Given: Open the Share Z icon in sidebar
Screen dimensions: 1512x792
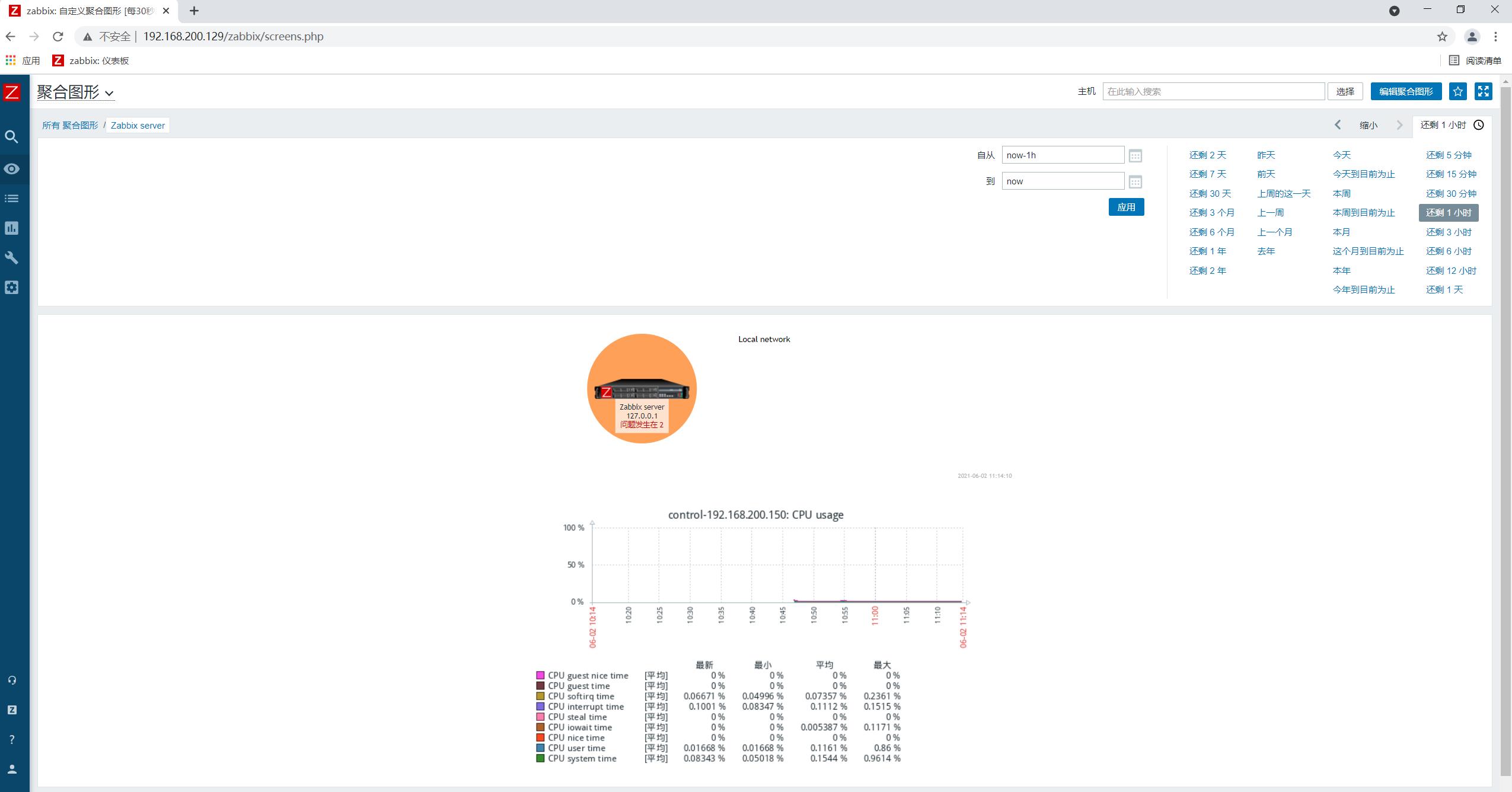Looking at the screenshot, I should coord(12,710).
